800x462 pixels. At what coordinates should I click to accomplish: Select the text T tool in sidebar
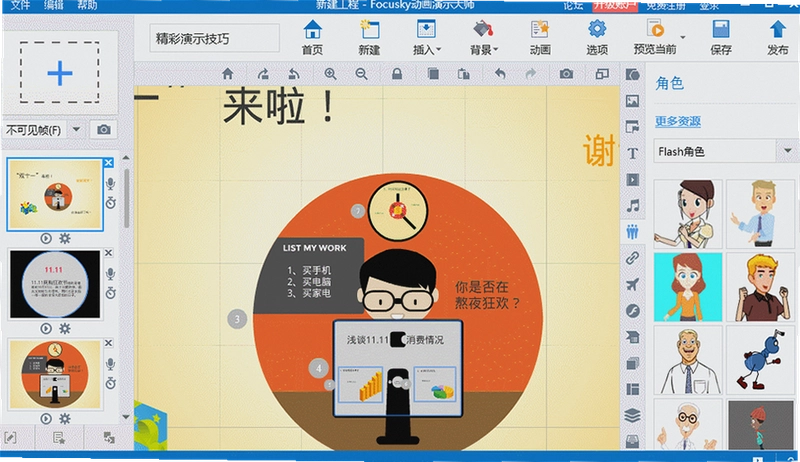633,153
